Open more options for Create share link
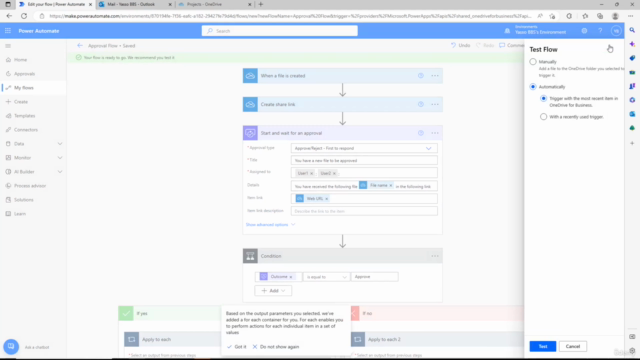Screen dimensions: 640x360 (435, 104)
